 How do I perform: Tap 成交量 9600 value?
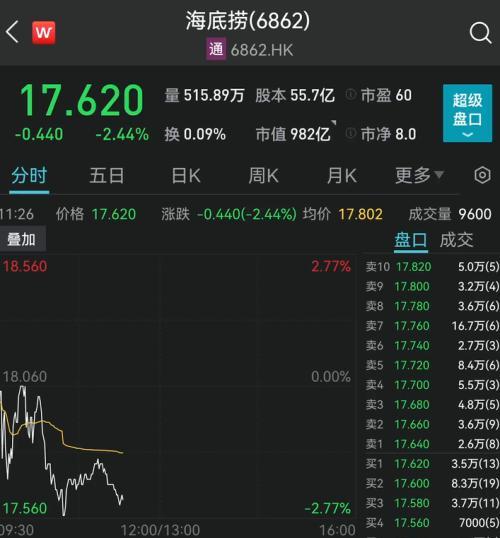coord(450,214)
